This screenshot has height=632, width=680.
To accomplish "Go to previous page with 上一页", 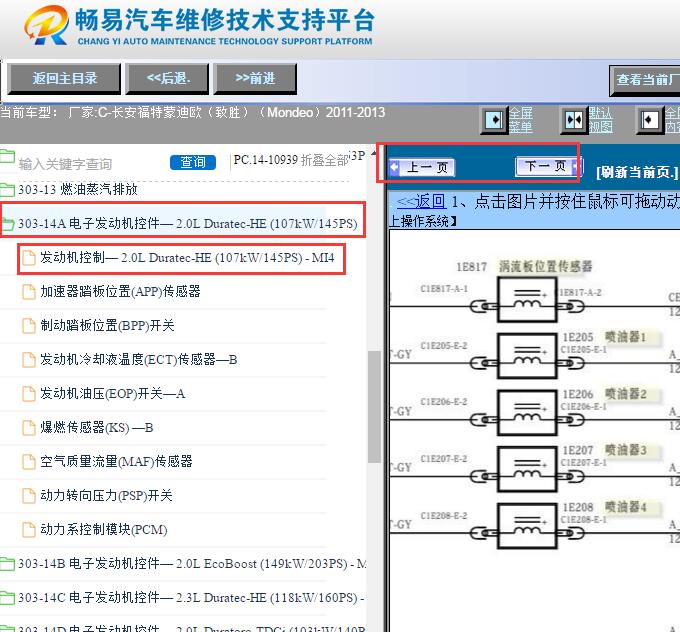I will [x=422, y=167].
